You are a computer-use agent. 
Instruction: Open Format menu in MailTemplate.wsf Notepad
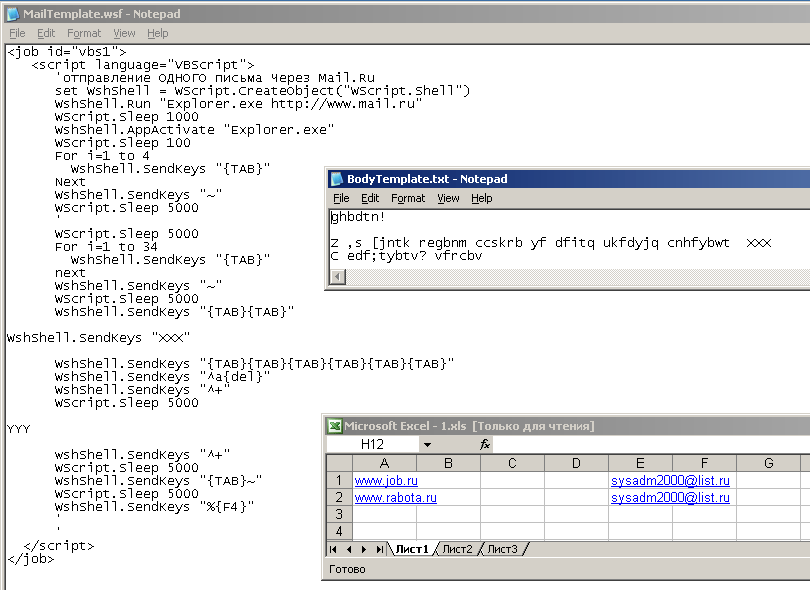click(84, 33)
